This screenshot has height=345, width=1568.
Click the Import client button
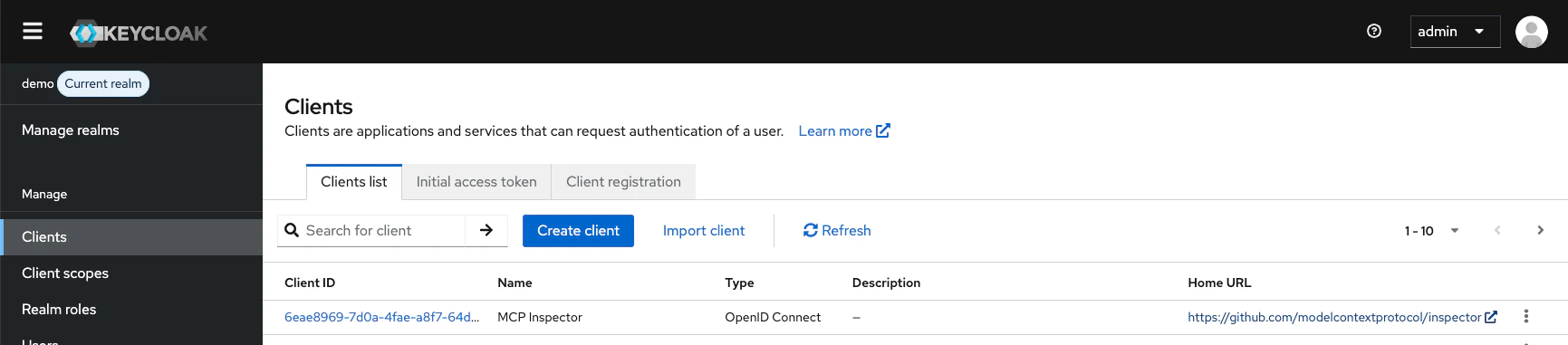tap(704, 231)
